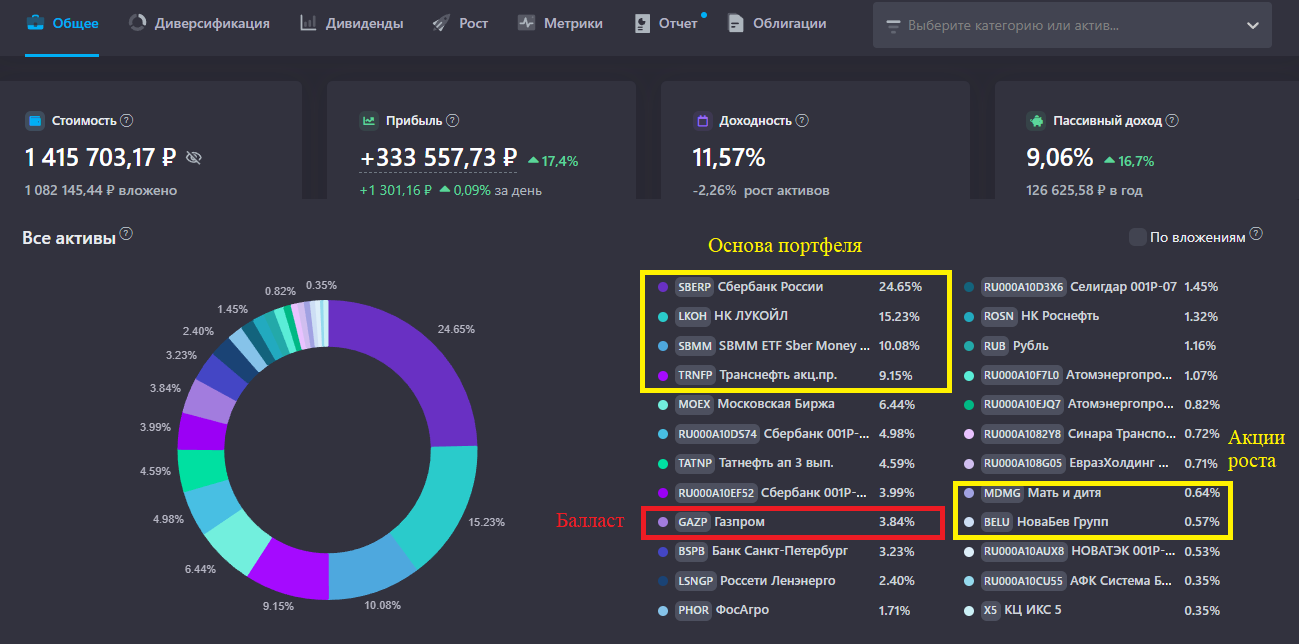Select the RU000A108G05 ЕвразХолдинг row
This screenshot has width=1299, height=644.
pyautogui.click(x=1093, y=464)
